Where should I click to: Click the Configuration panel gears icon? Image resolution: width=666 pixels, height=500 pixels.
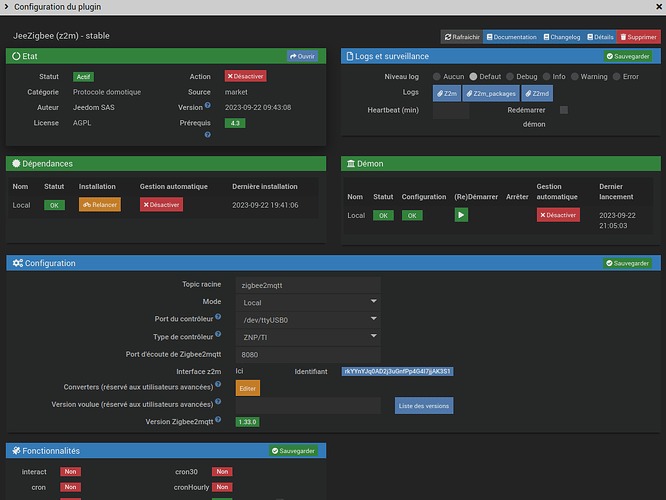coord(18,263)
